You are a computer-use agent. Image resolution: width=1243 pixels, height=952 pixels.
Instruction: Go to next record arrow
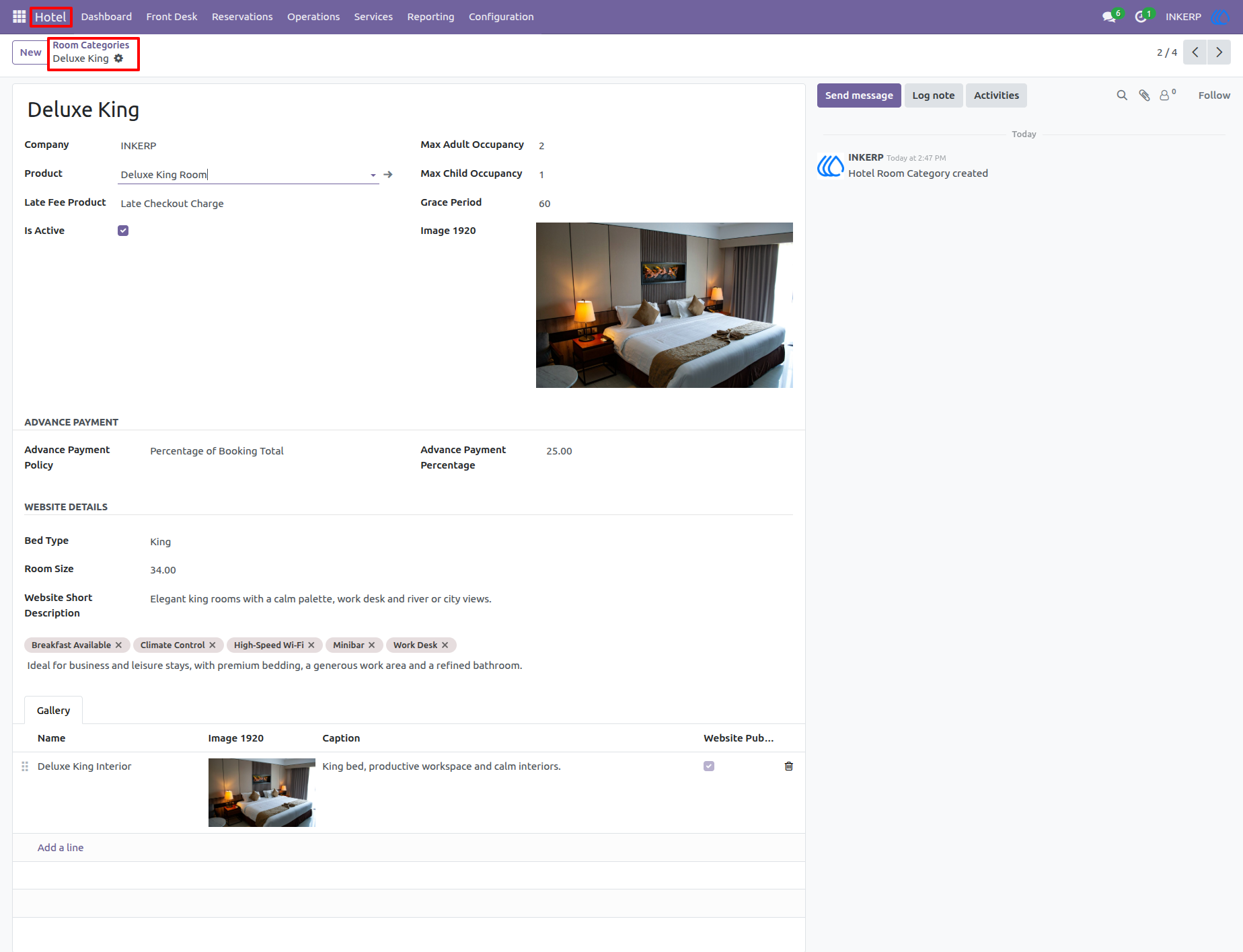click(x=1219, y=52)
